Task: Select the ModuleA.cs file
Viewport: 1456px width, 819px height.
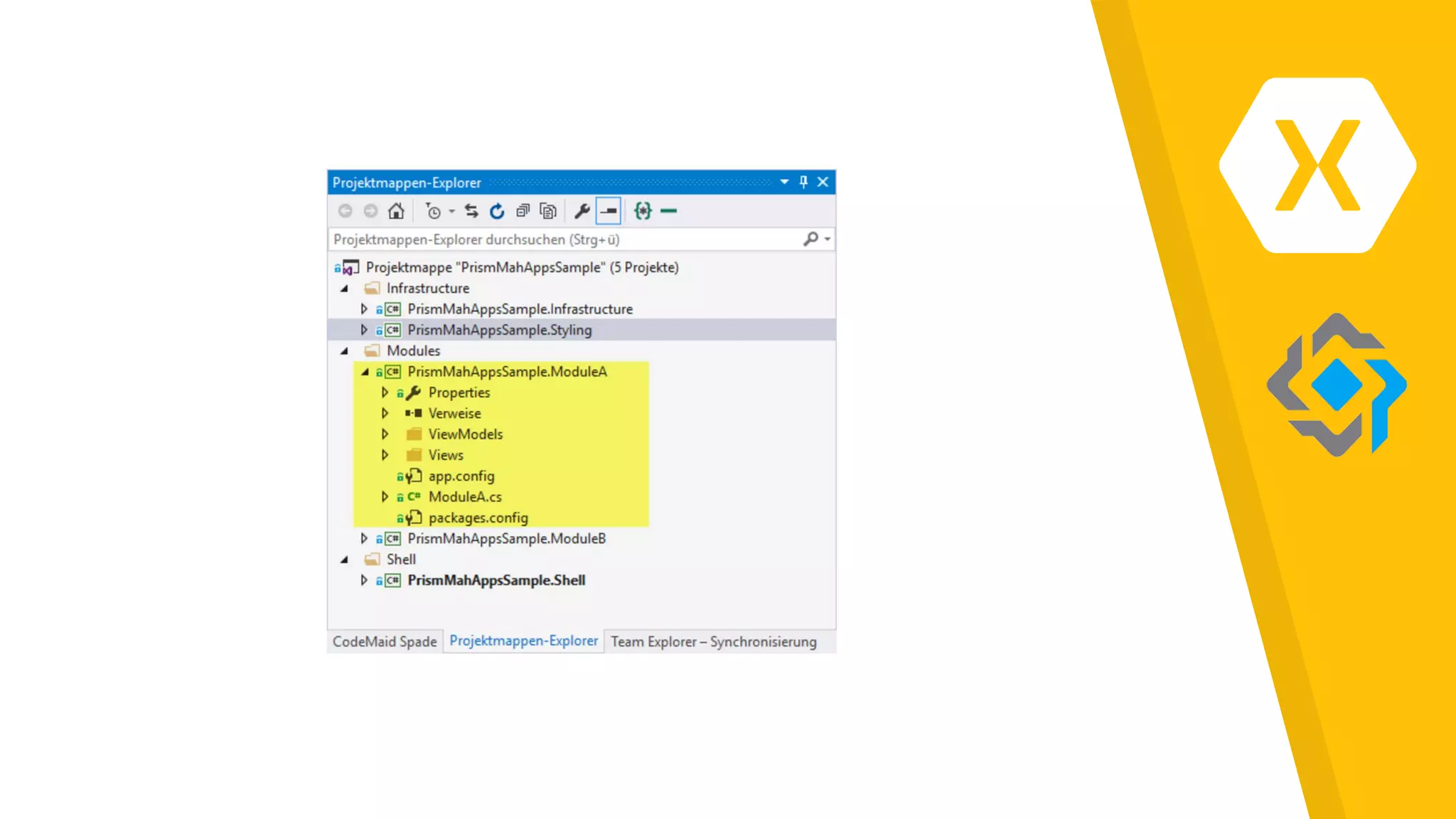Action: click(465, 497)
